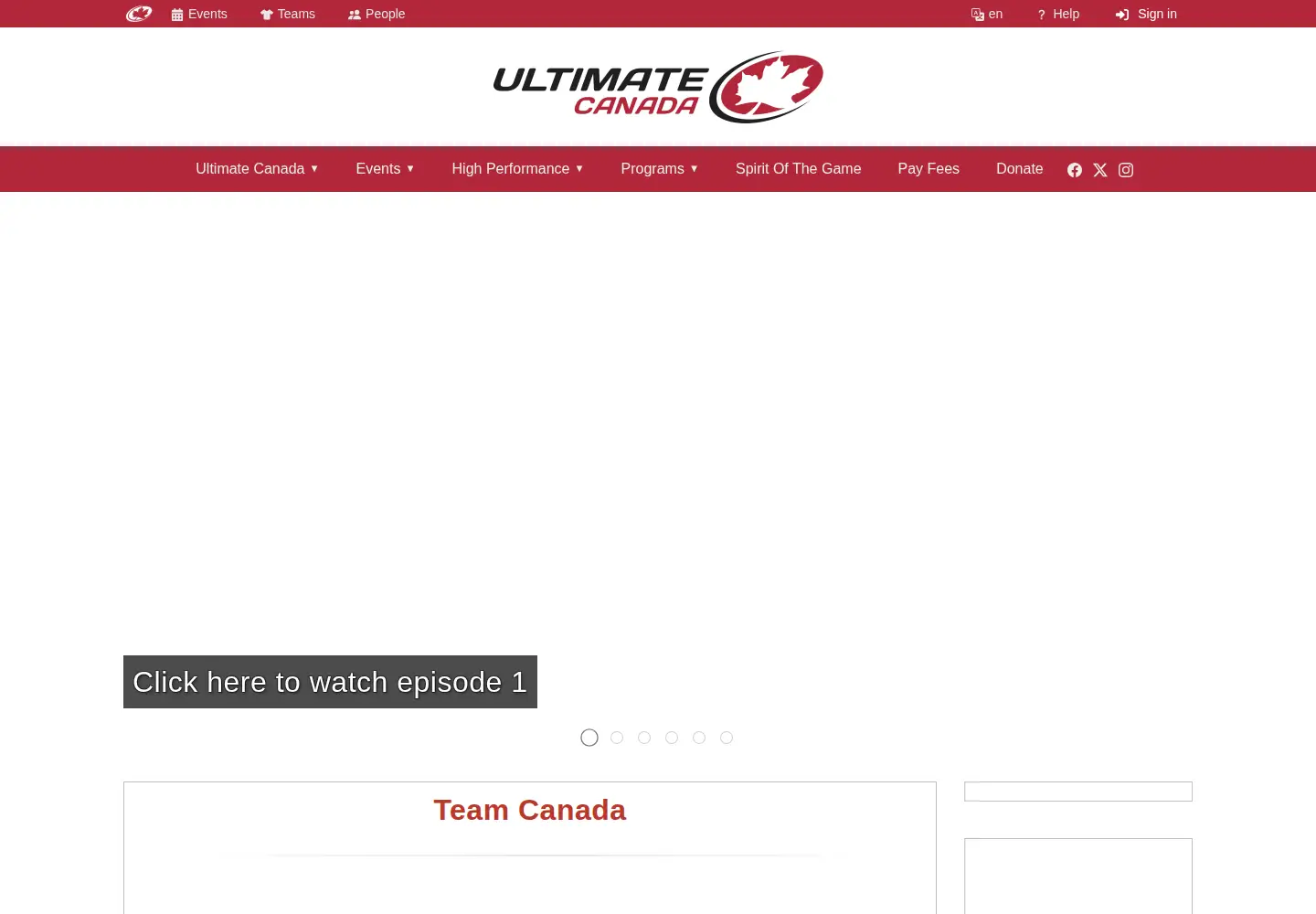This screenshot has width=1316, height=914.
Task: Expand the Events dropdown in main navigation
Action: (385, 169)
